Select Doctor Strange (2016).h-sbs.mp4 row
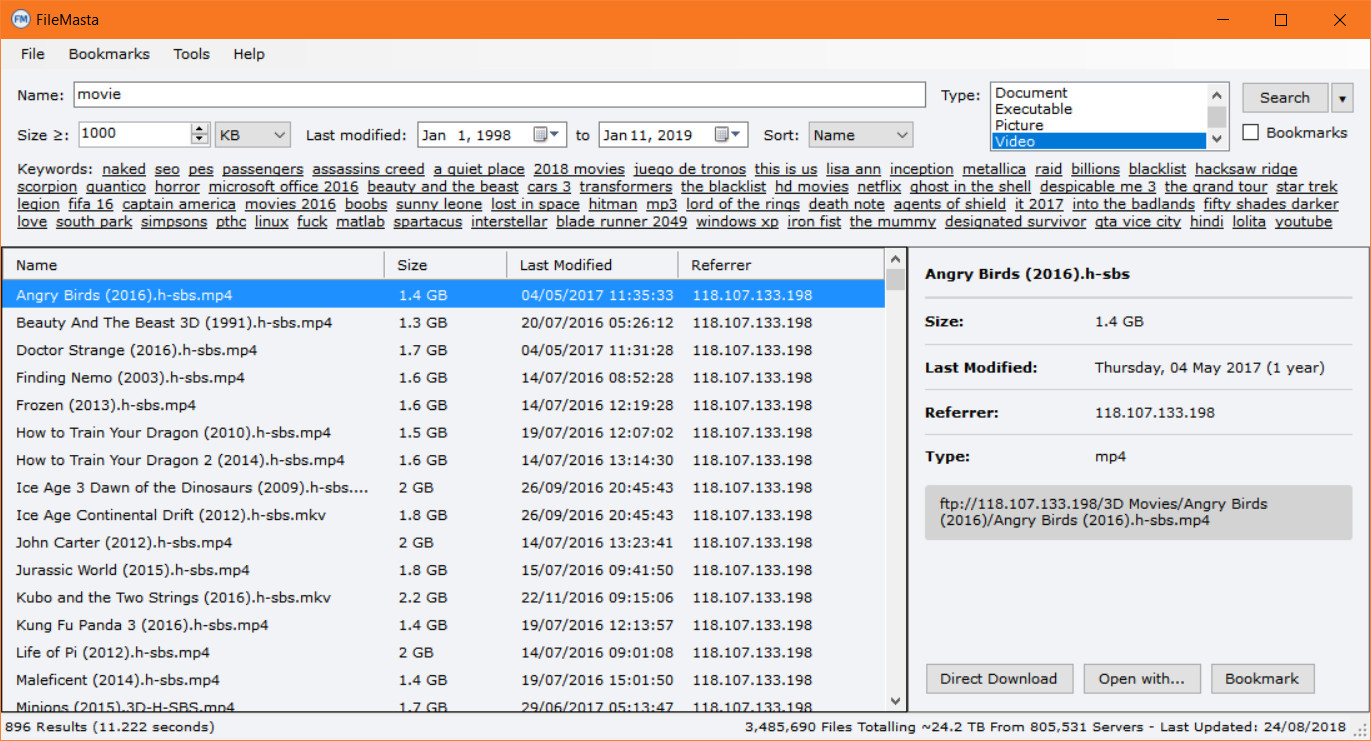 point(443,350)
